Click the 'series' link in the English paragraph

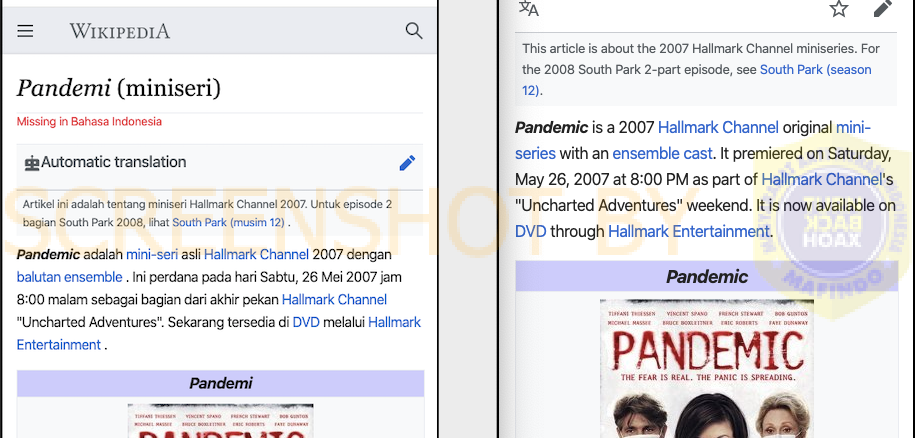pyautogui.click(x=535, y=154)
